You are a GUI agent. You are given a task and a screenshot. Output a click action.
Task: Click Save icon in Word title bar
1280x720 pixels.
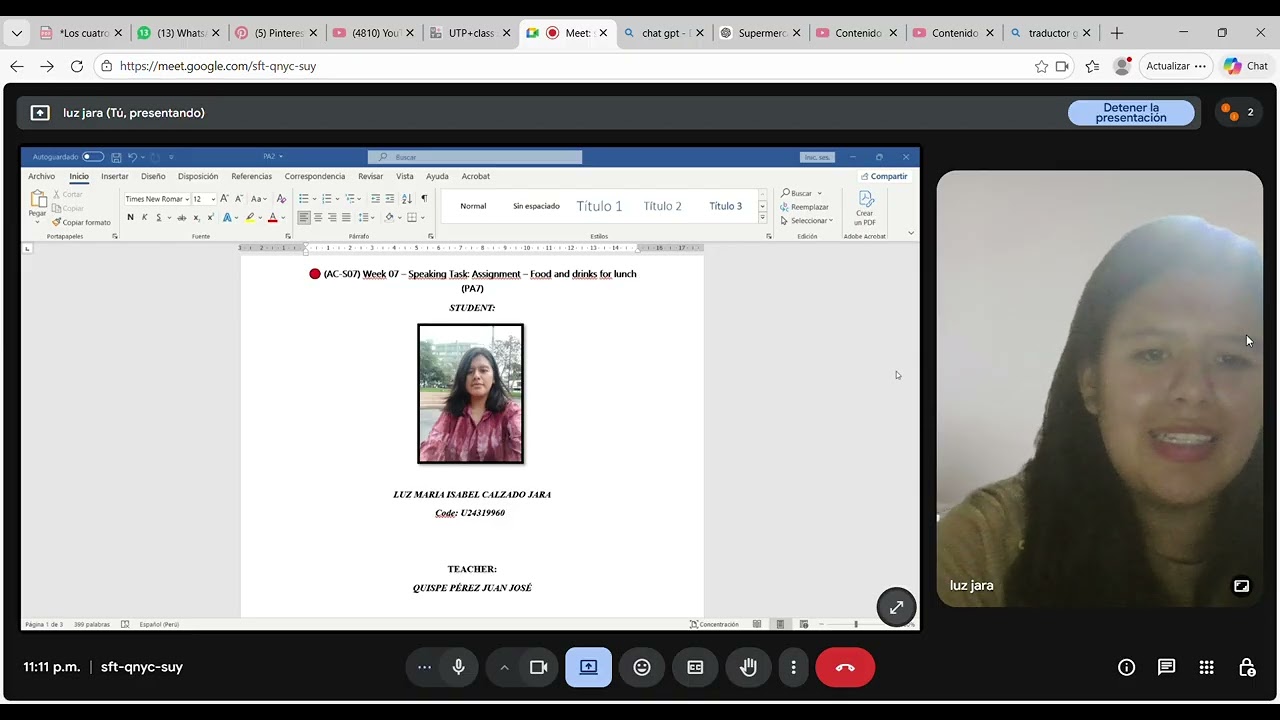tap(116, 157)
